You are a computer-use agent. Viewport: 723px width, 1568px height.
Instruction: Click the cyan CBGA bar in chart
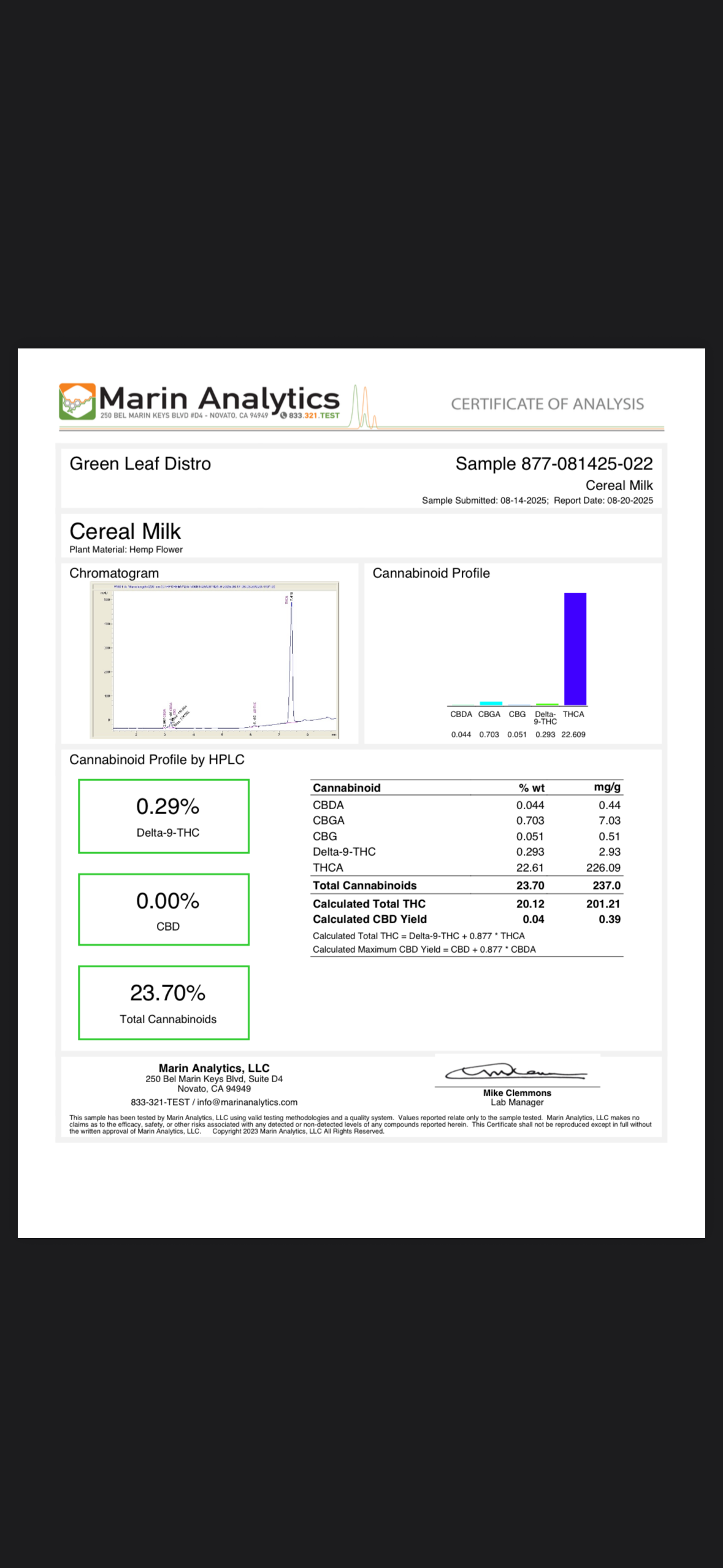click(491, 703)
